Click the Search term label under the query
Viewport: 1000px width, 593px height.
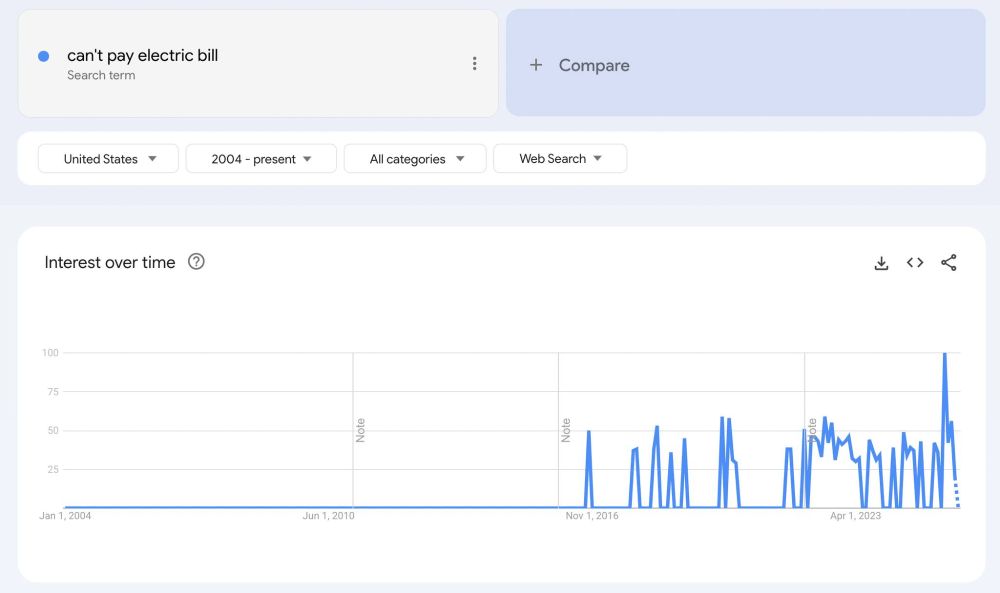tap(101, 75)
